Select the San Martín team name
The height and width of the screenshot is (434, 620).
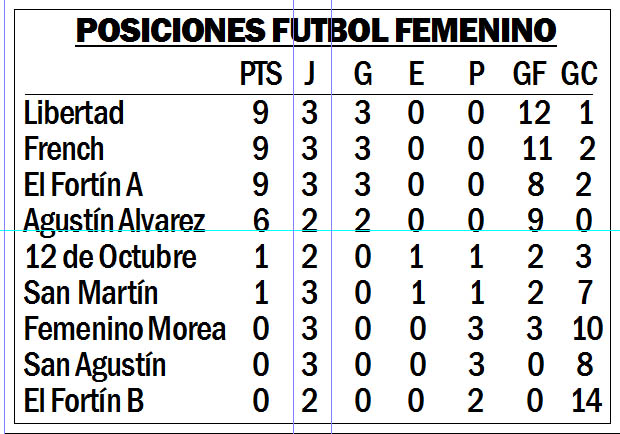pos(91,293)
